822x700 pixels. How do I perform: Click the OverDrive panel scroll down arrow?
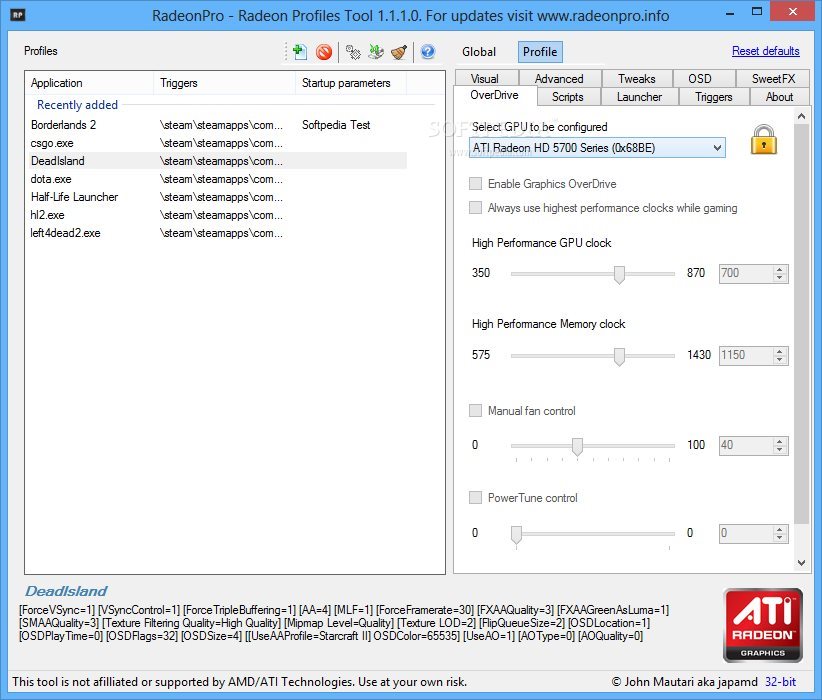coord(801,563)
